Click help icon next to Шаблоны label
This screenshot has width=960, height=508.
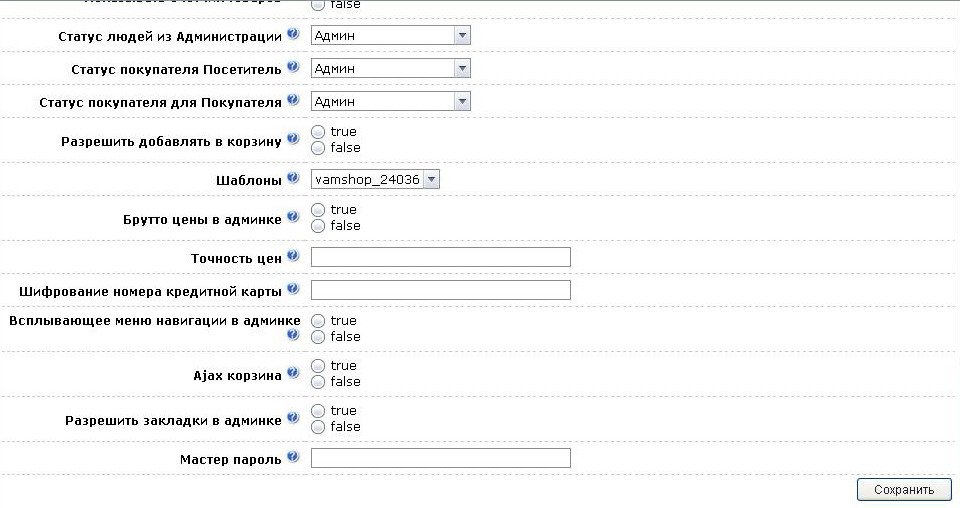tap(293, 178)
